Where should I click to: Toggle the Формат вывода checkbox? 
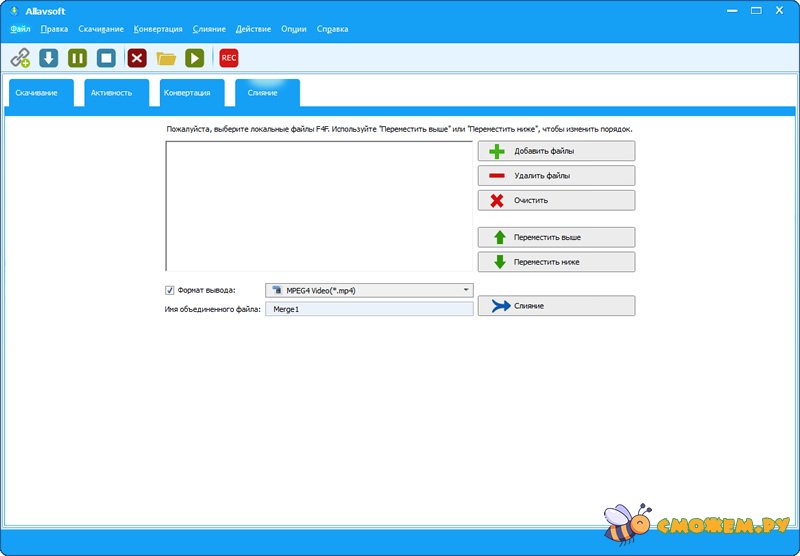click(170, 290)
